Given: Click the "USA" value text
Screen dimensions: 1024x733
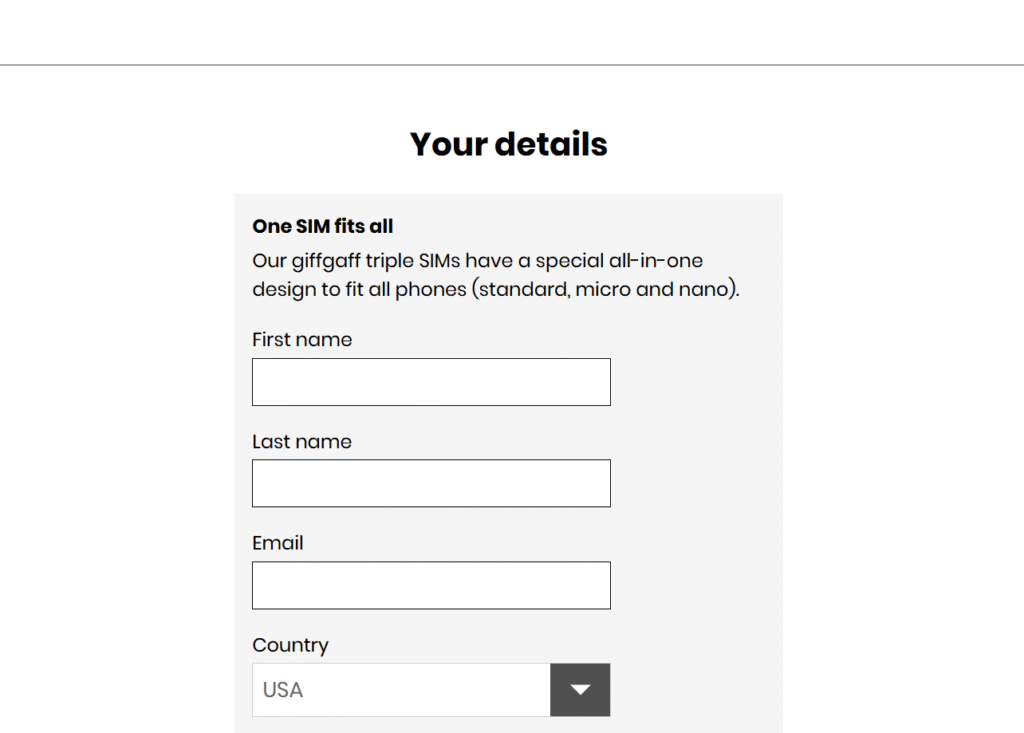Looking at the screenshot, I should tap(283, 690).
